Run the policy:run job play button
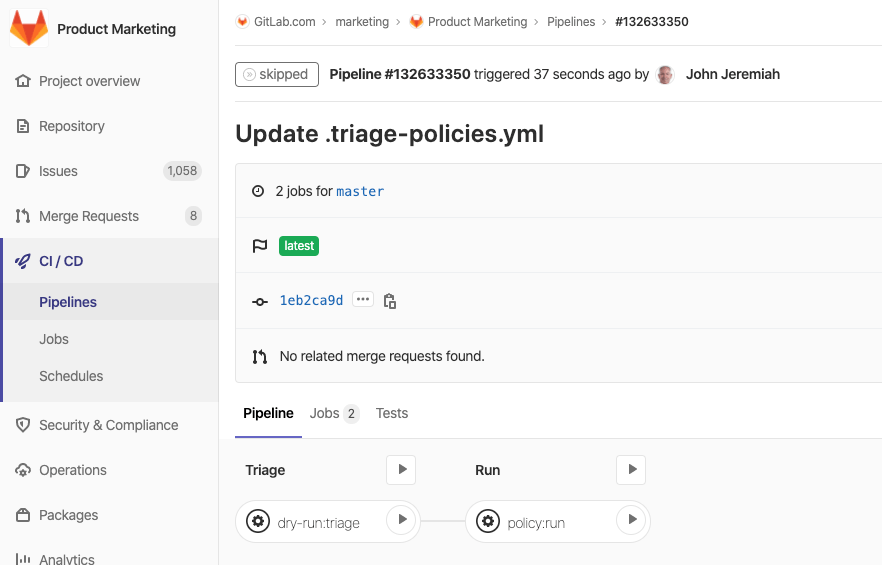The width and height of the screenshot is (882, 565). 631,520
